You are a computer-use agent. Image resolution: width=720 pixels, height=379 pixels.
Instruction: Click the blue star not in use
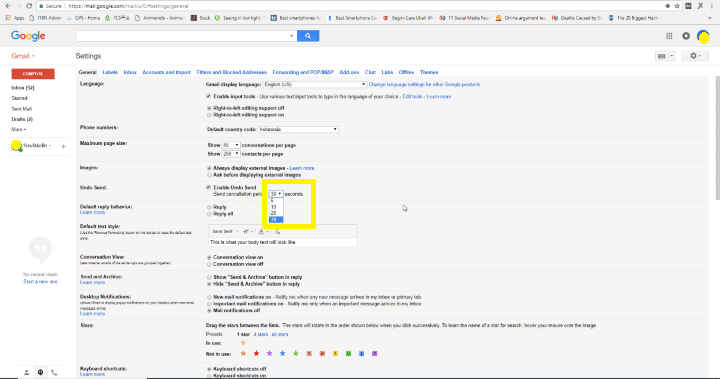click(283, 353)
